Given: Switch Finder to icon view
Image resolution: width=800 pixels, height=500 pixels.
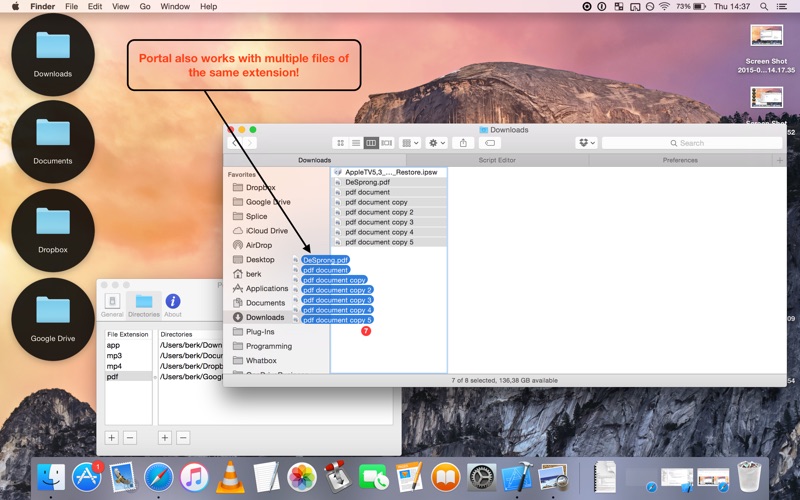Looking at the screenshot, I should 340,143.
